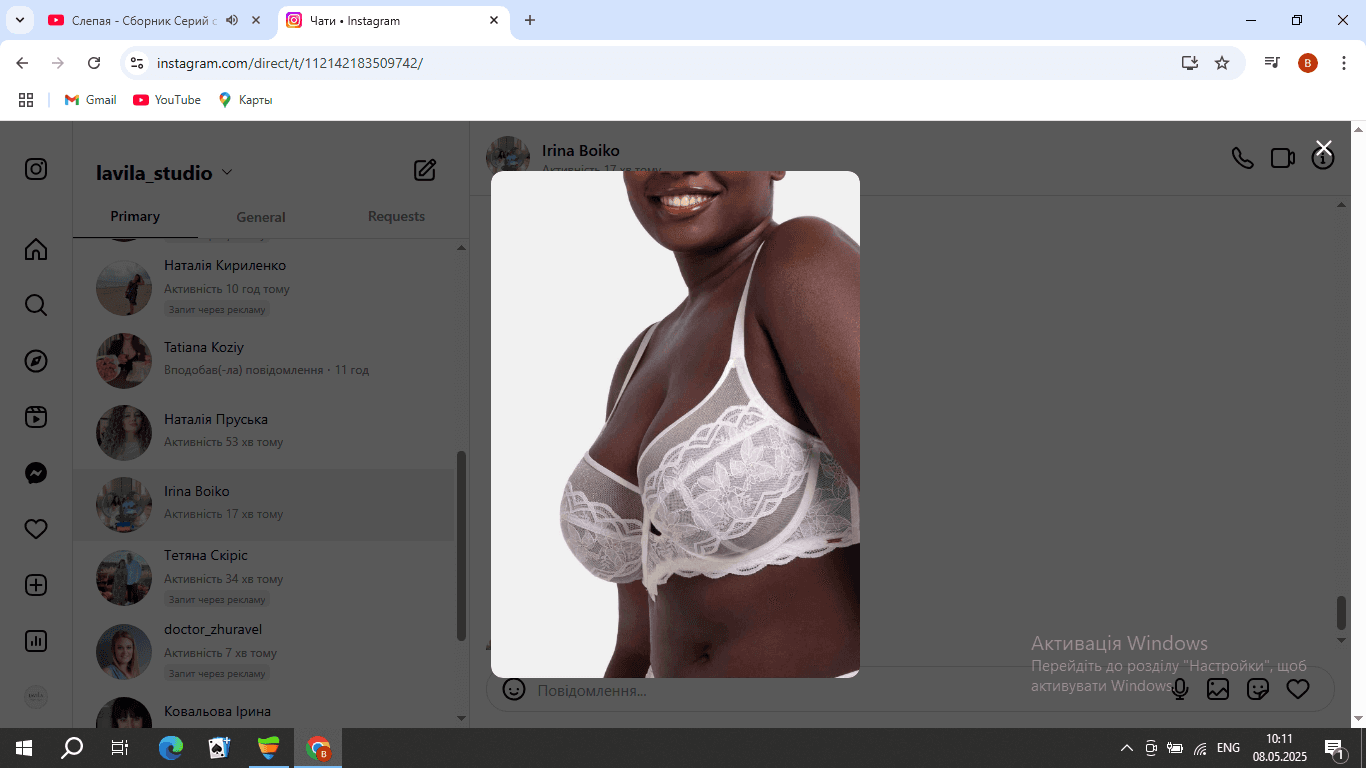Open Notifications heart icon in sidebar
This screenshot has width=1366, height=768.
[36, 529]
